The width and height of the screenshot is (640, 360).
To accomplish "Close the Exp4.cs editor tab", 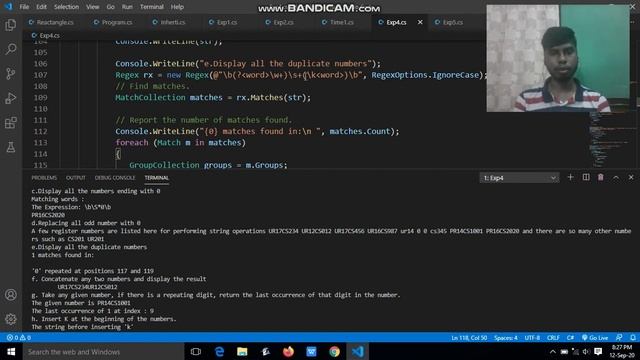I will [x=420, y=22].
